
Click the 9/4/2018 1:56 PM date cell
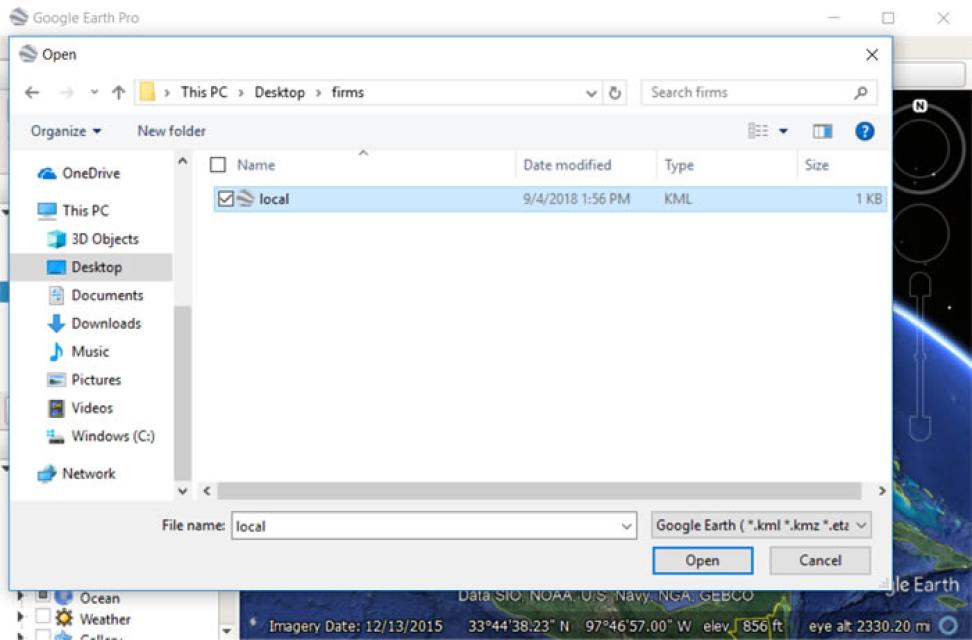click(576, 199)
